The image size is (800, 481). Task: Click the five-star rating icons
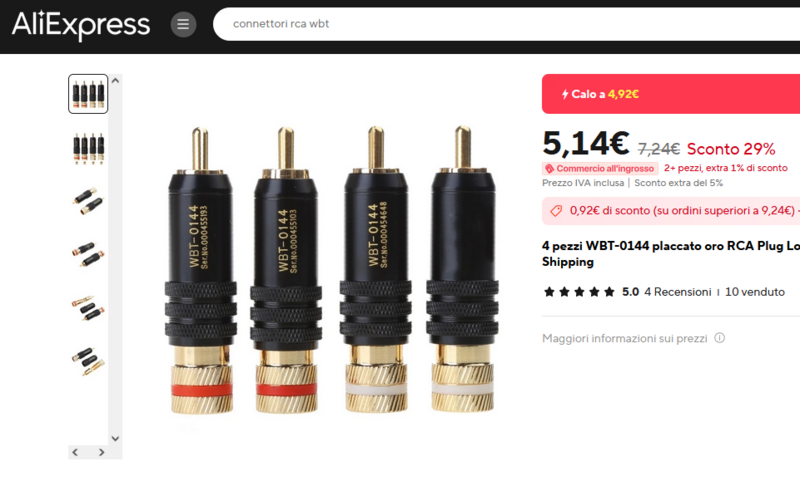(x=579, y=292)
